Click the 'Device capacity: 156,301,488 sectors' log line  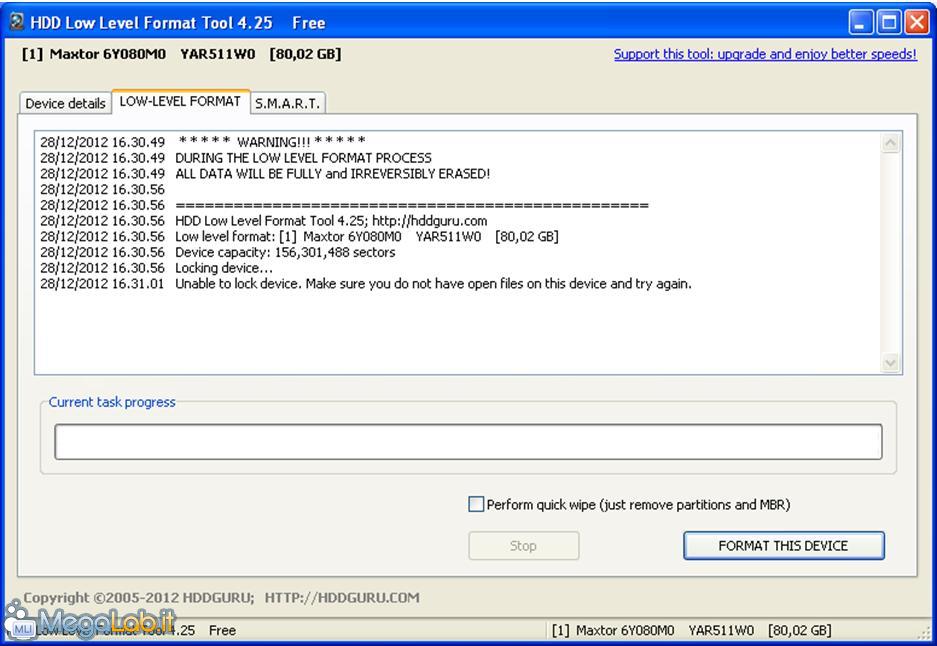click(x=218, y=252)
